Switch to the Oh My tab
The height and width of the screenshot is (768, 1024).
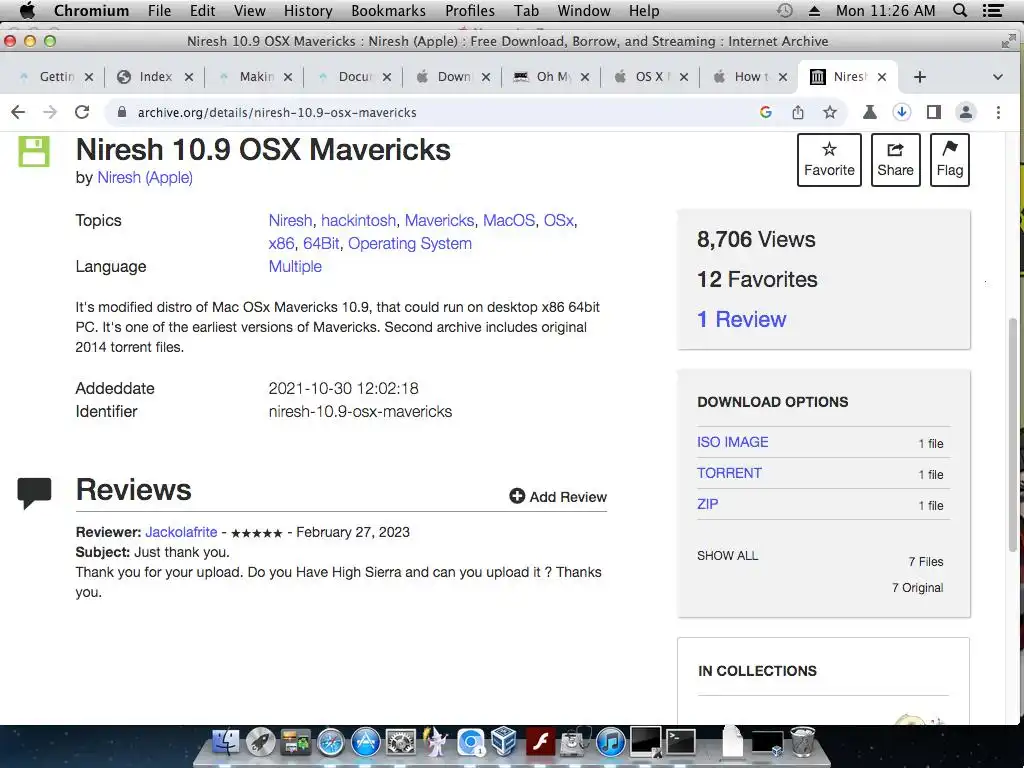[x=554, y=77]
